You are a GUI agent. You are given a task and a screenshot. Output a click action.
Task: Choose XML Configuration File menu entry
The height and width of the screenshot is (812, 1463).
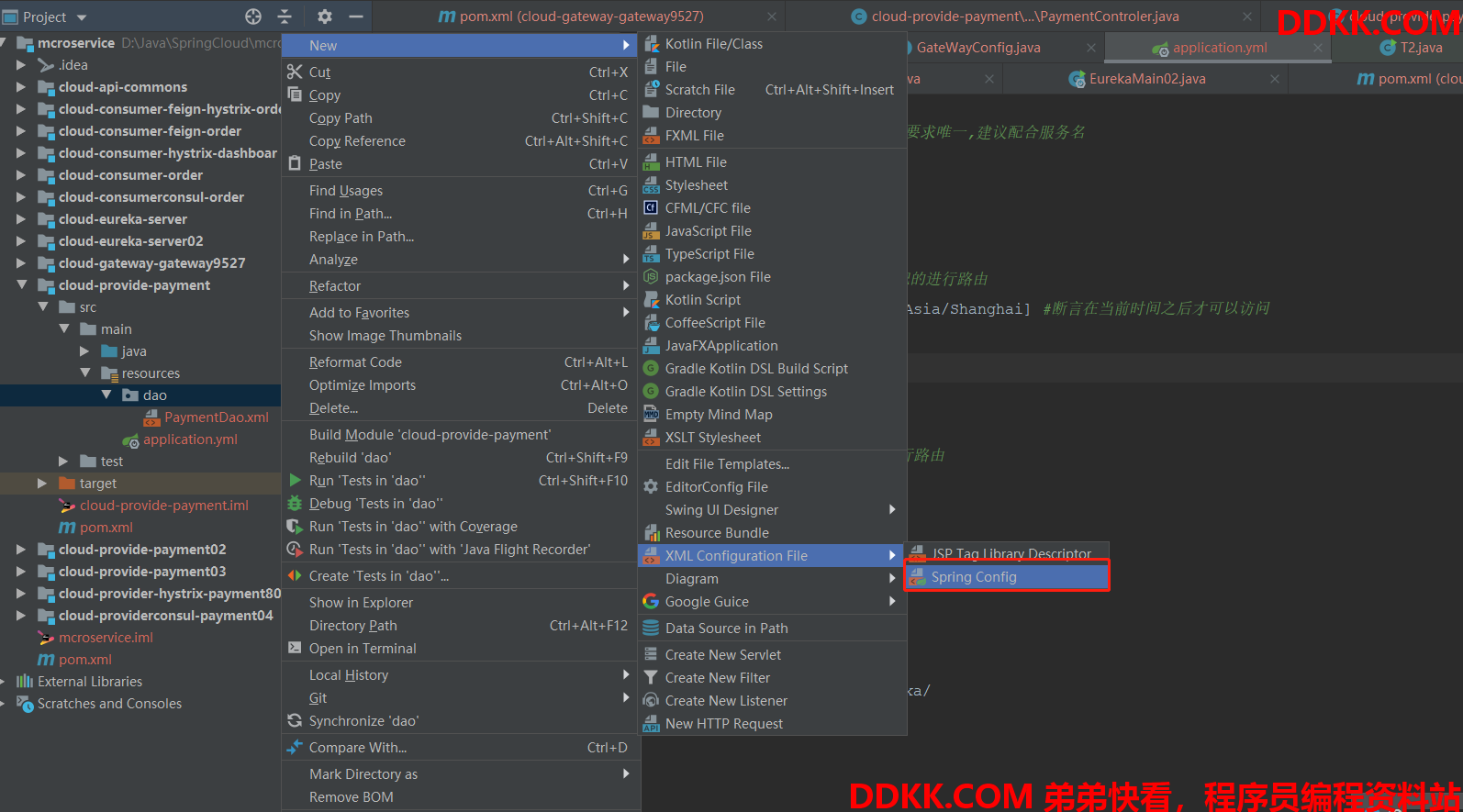coord(771,555)
